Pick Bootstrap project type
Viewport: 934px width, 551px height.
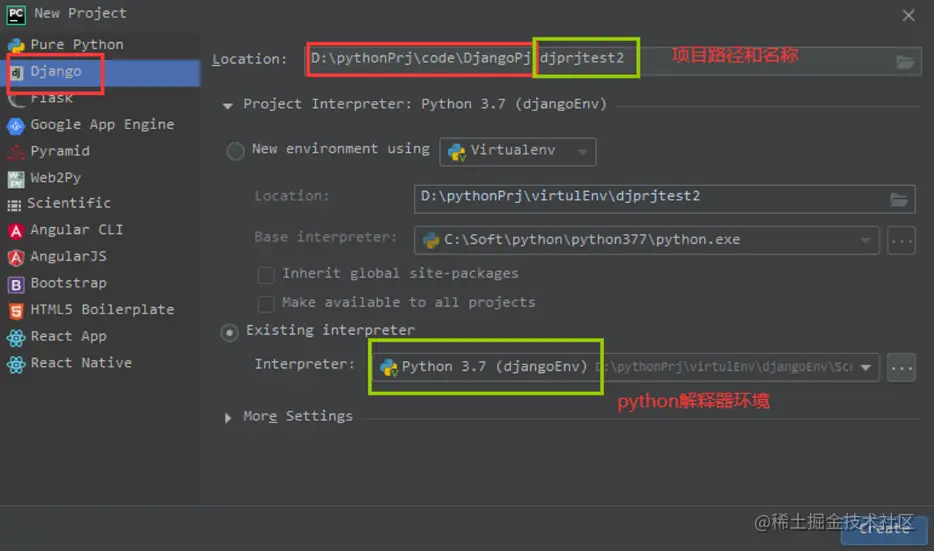[x=100, y=284]
